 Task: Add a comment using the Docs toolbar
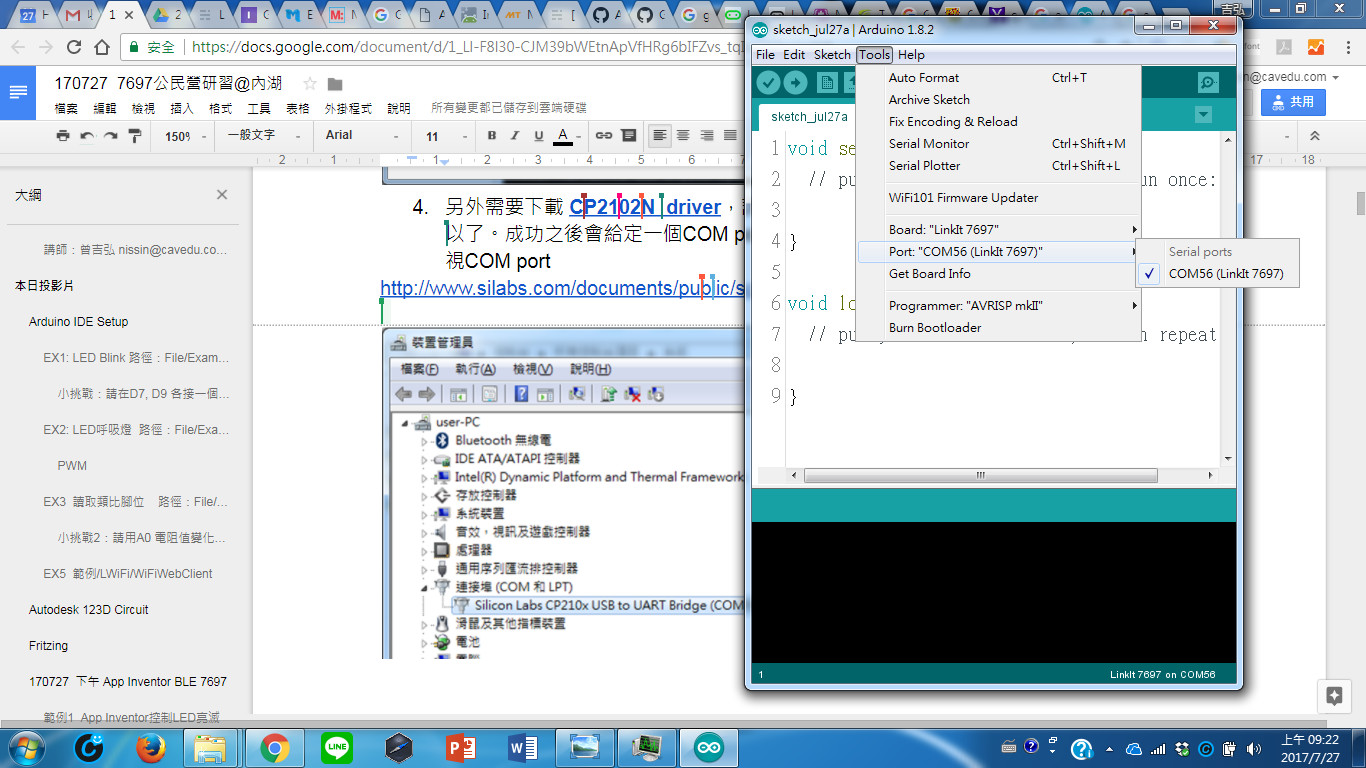pos(628,136)
